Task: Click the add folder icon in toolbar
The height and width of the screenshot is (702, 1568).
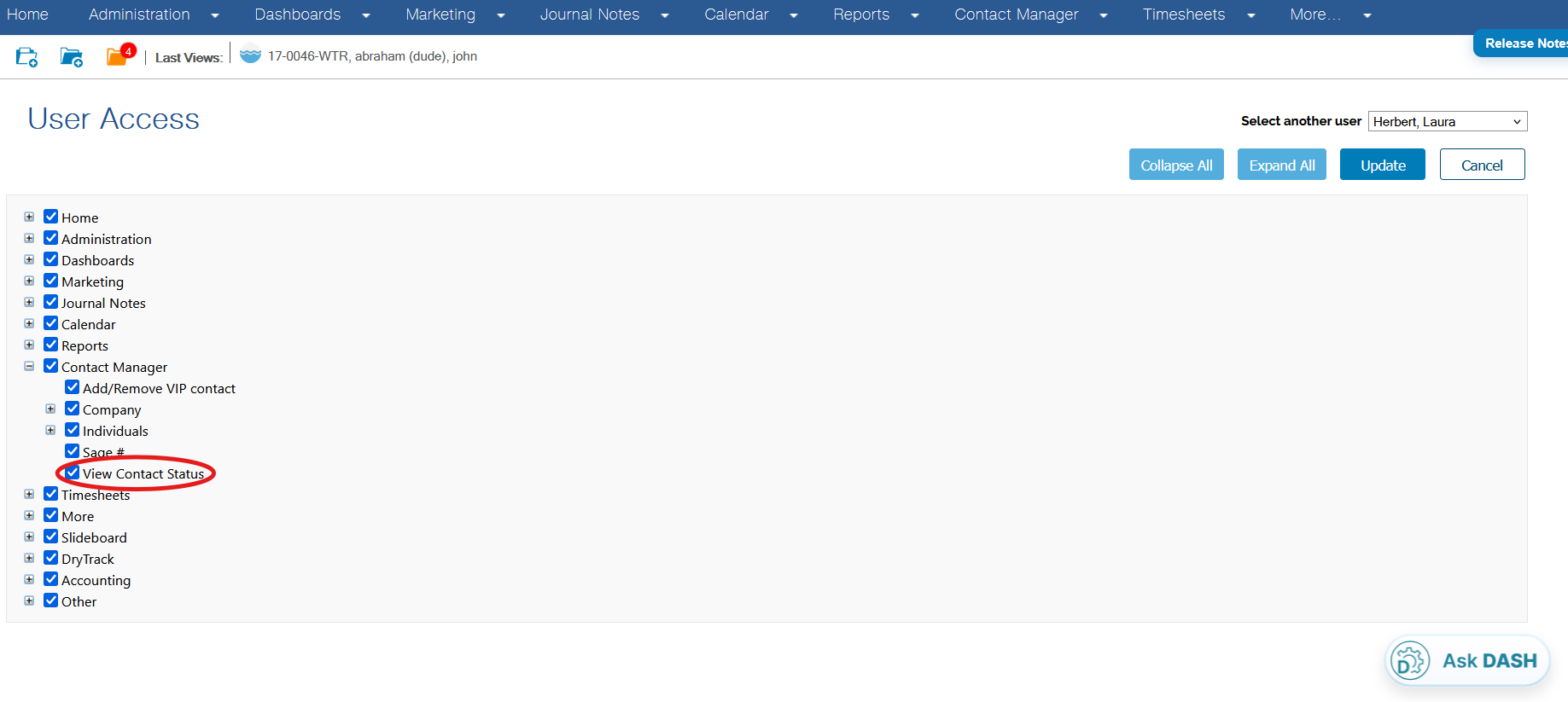Action: click(72, 57)
